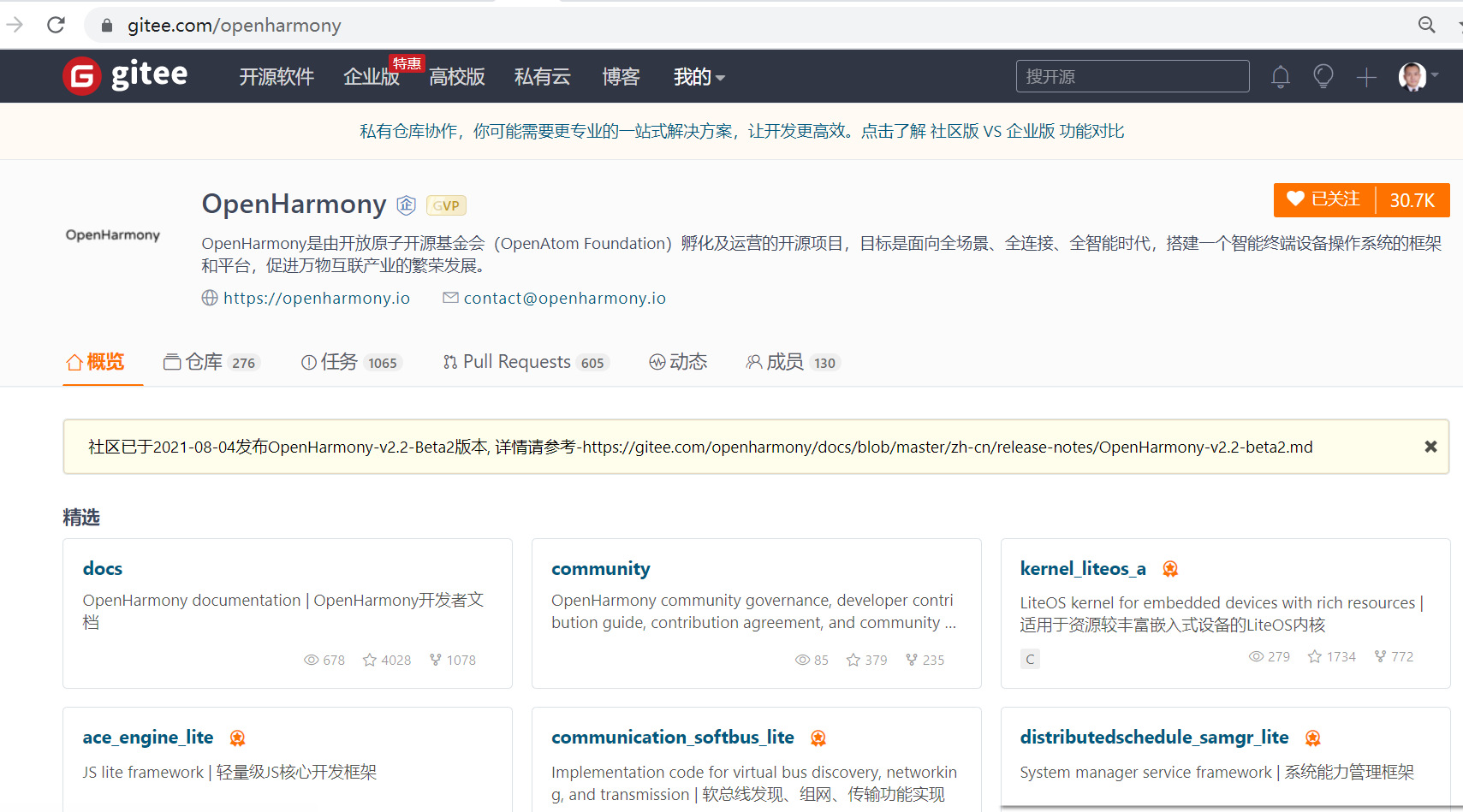Click the recommended badge beside kernel_liteos_a

[1170, 569]
